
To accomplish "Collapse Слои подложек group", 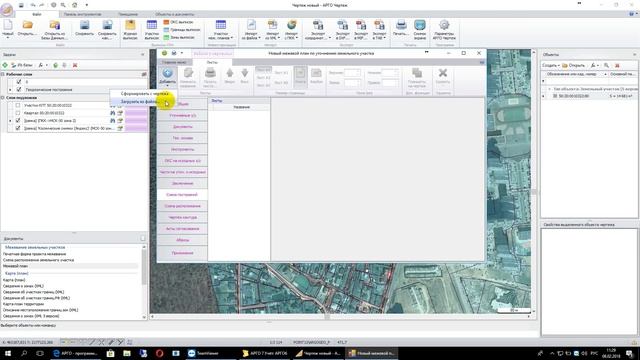I will tap(3, 98).
